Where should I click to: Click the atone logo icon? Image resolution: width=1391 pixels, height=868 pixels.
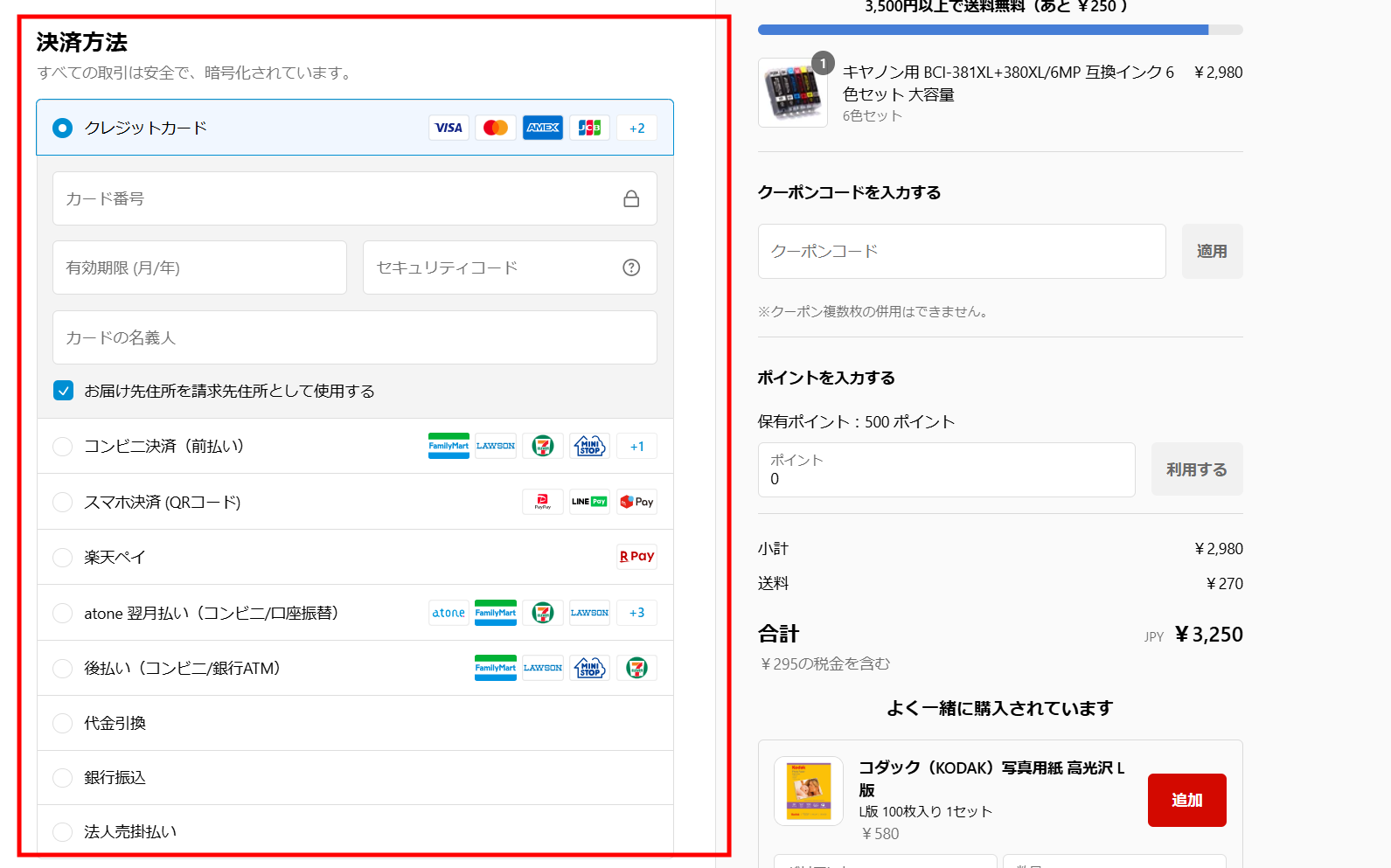point(449,613)
